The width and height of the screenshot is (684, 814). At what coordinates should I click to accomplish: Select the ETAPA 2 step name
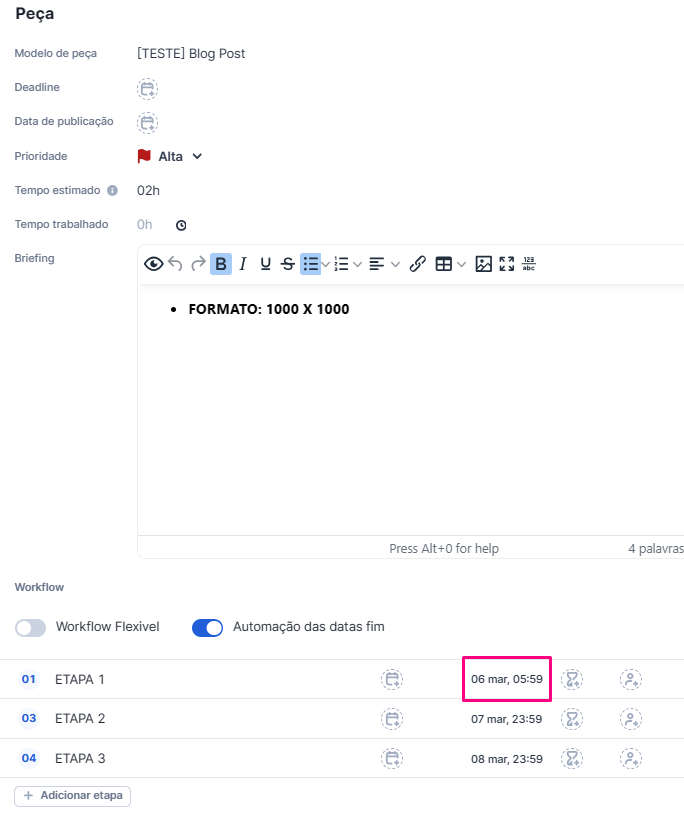(80, 718)
